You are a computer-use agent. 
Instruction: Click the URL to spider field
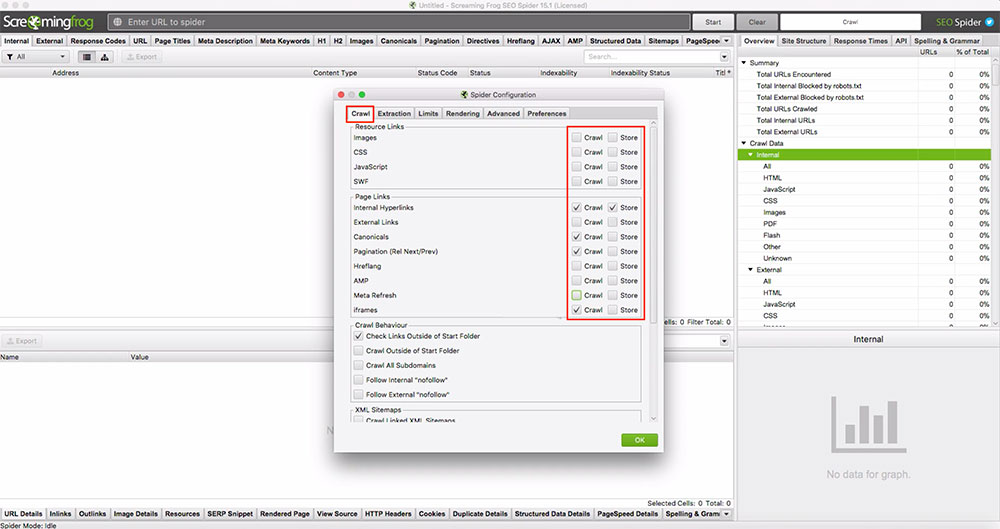click(399, 22)
